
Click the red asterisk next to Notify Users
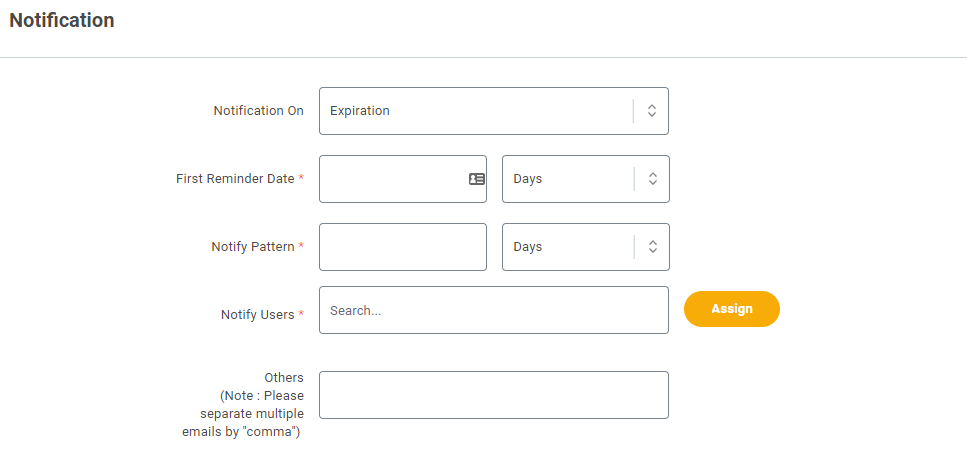click(x=301, y=314)
